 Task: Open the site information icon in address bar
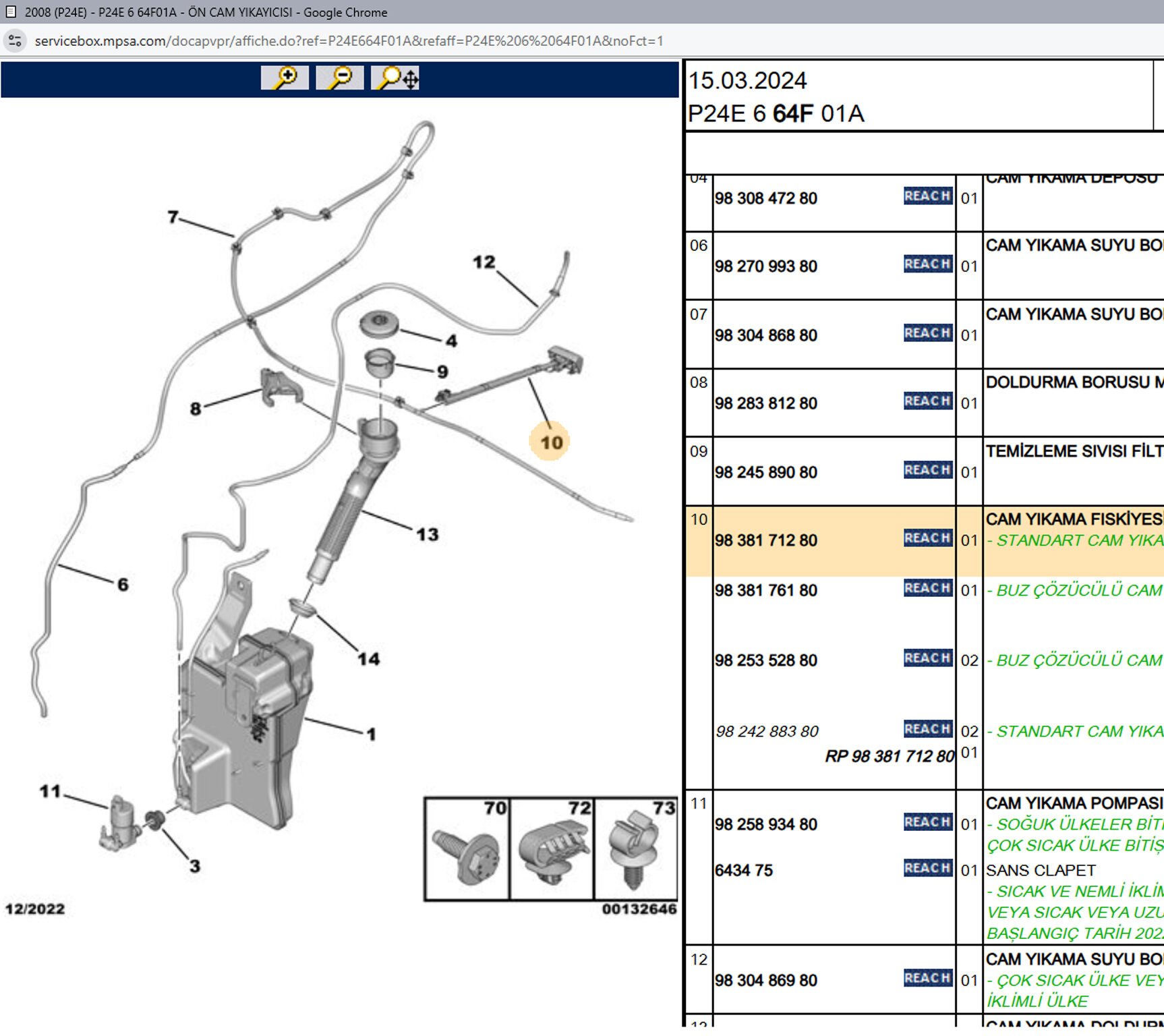[x=16, y=41]
